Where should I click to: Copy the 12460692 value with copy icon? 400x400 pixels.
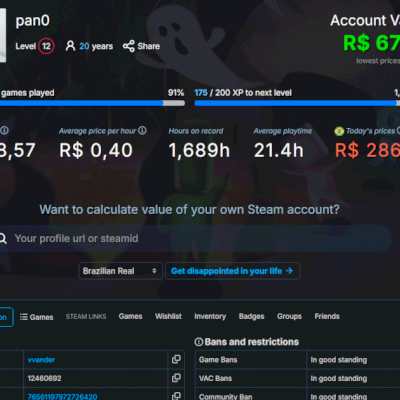[x=176, y=378]
